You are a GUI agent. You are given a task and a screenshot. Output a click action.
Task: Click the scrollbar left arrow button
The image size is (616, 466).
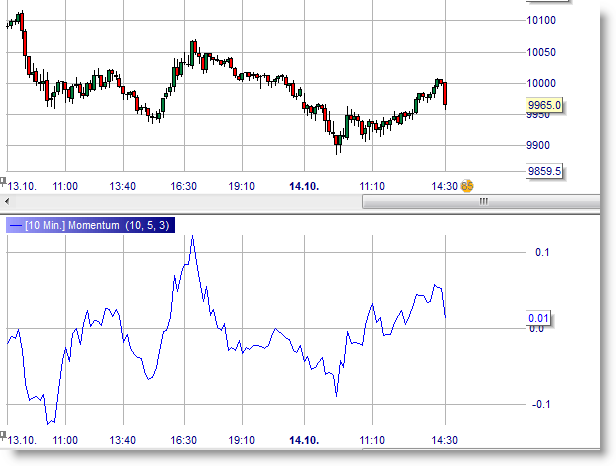point(7,201)
